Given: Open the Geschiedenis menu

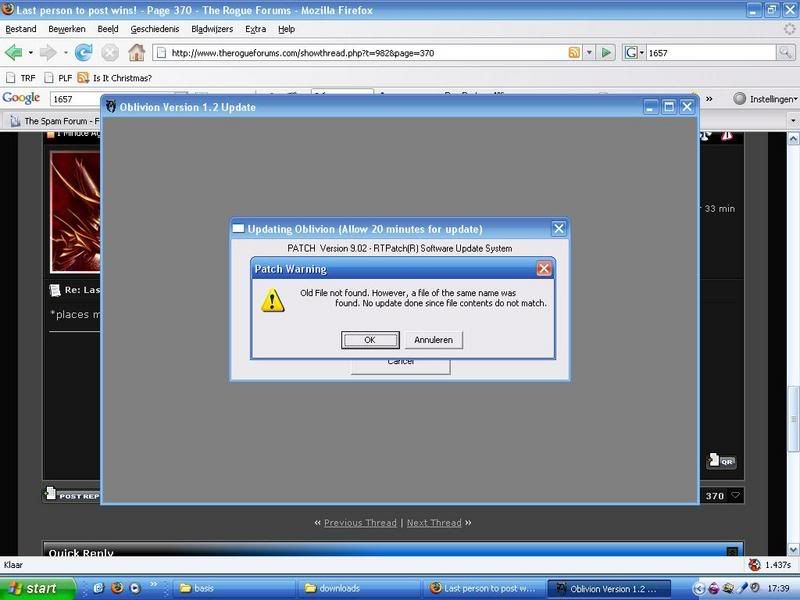Looking at the screenshot, I should coord(155,29).
